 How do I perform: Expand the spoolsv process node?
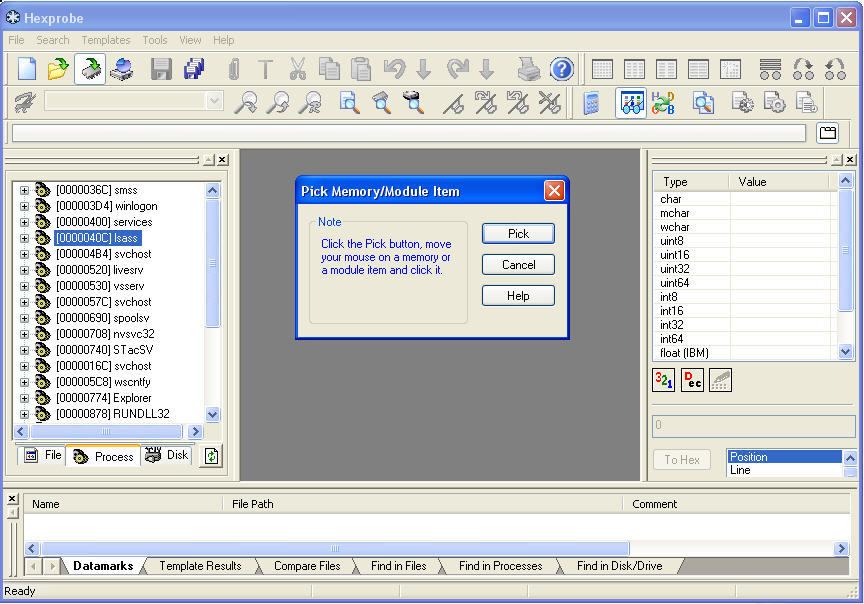click(x=24, y=318)
